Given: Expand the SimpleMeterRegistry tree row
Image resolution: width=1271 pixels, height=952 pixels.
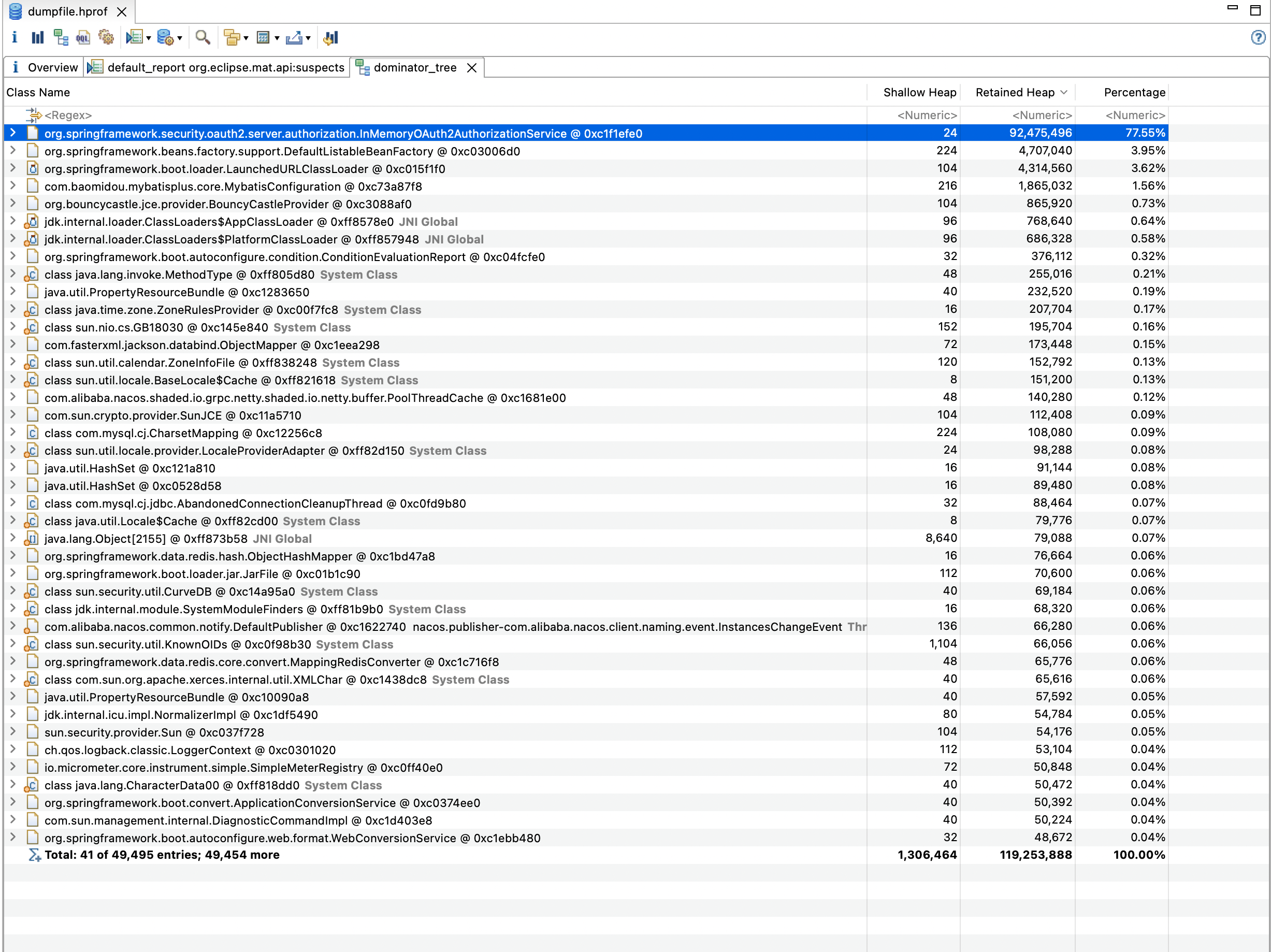Looking at the screenshot, I should pyautogui.click(x=12, y=768).
